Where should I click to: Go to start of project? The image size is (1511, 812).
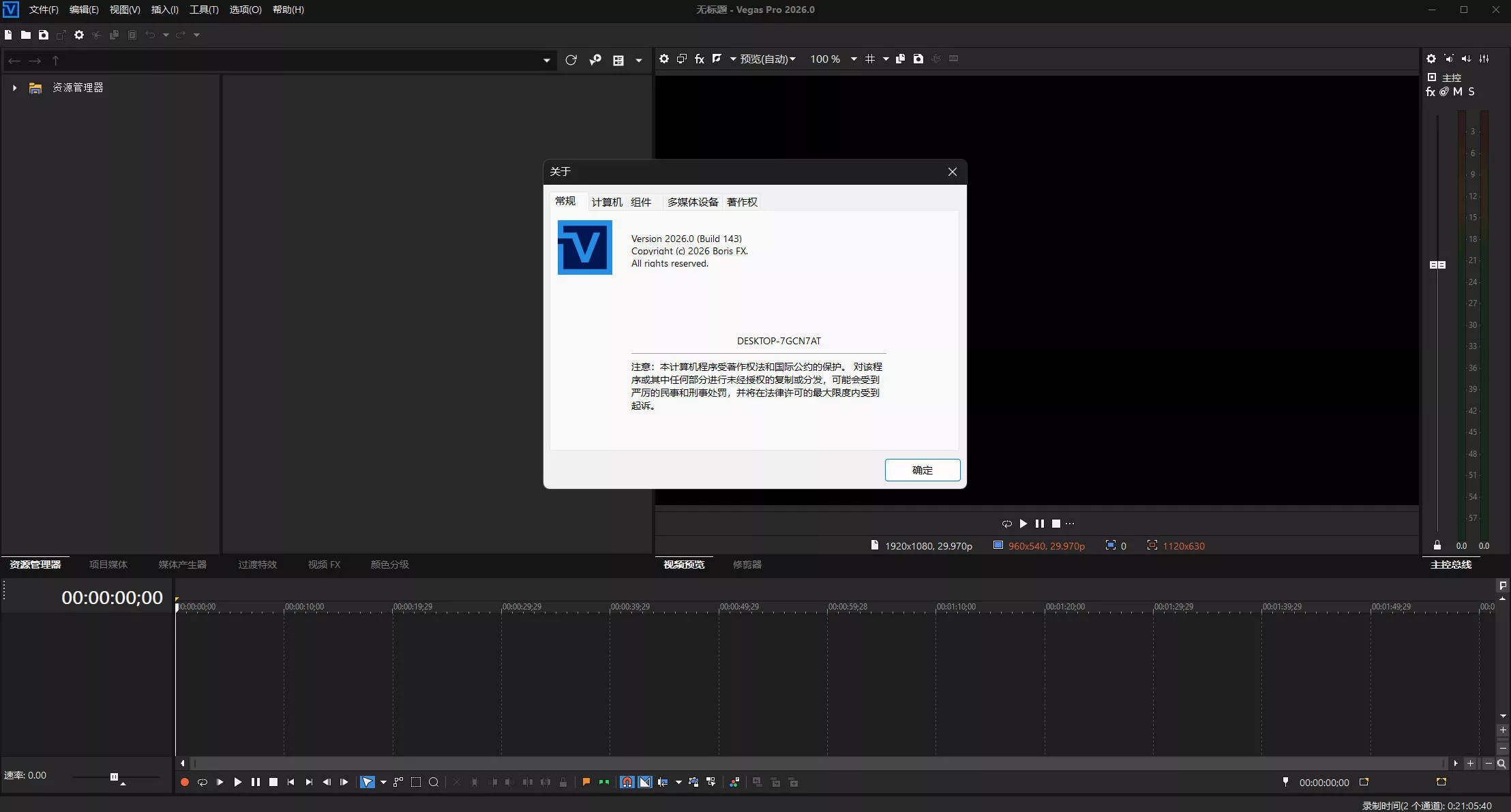[291, 782]
